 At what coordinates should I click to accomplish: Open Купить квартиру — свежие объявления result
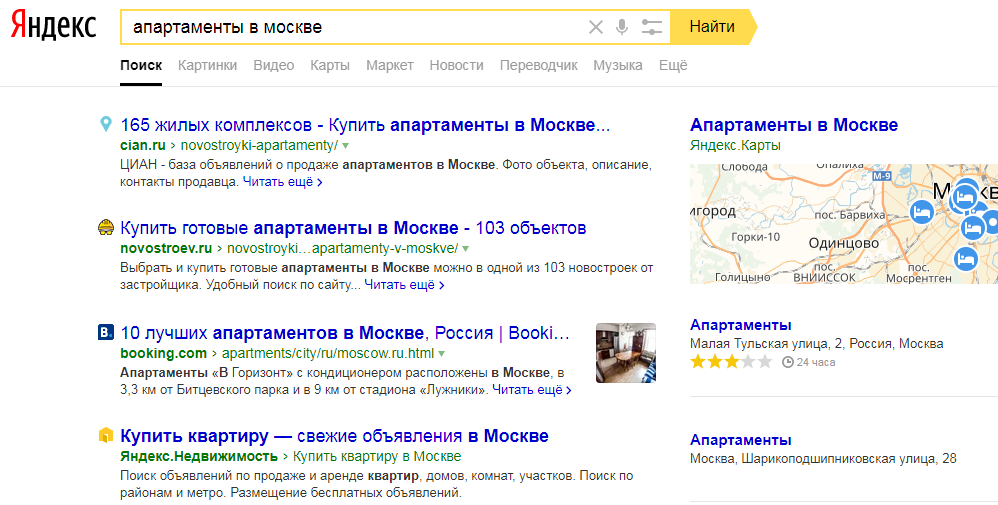tap(334, 436)
